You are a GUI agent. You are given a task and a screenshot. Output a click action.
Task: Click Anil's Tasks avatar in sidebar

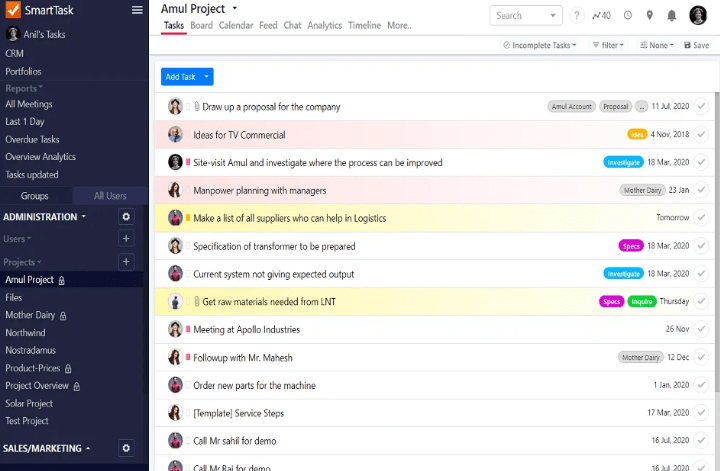click(x=12, y=34)
